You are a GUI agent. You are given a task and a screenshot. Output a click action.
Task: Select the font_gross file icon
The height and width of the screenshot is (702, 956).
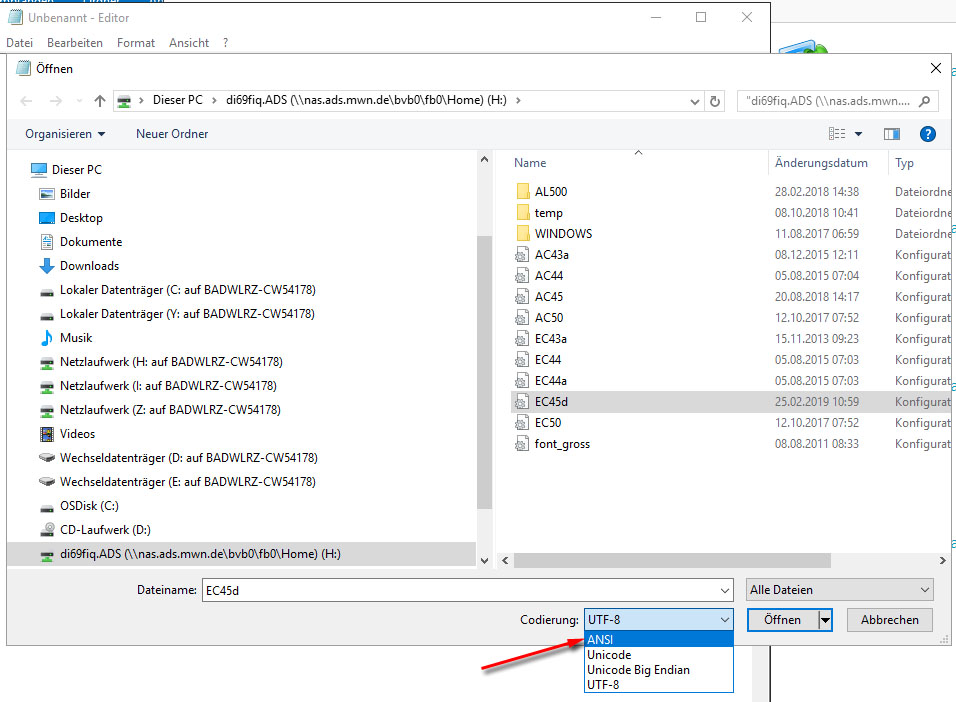(522, 444)
